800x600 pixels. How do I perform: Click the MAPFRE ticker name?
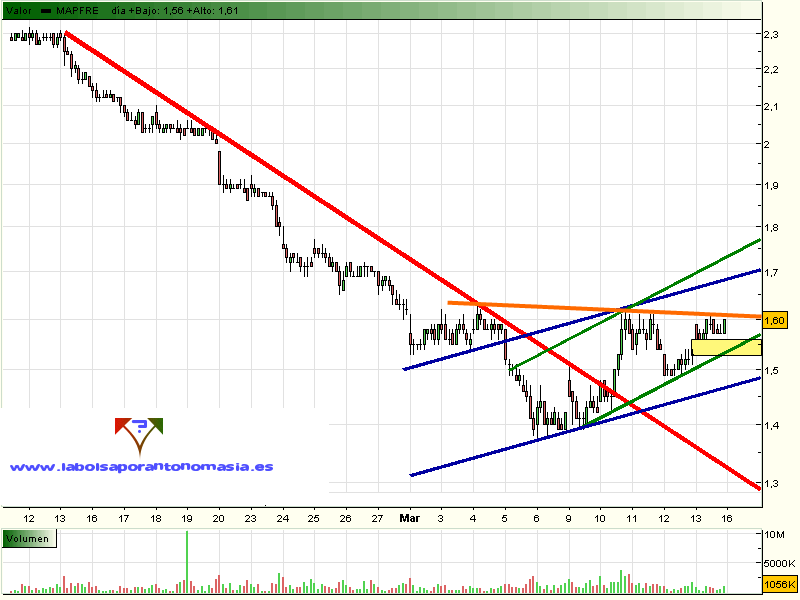point(78,10)
